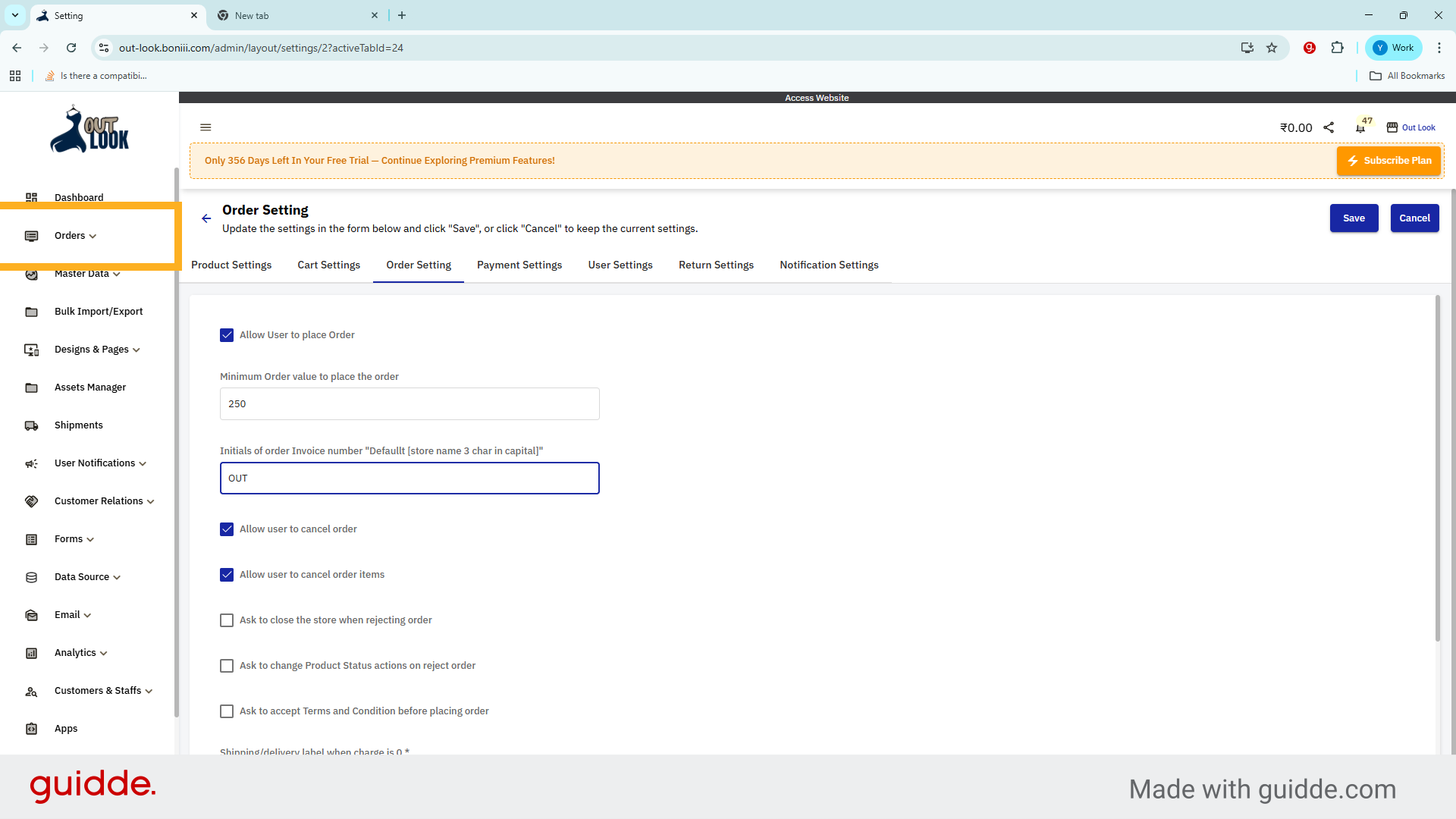This screenshot has width=1456, height=819.
Task: Switch to the Payment Settings tab
Action: [519, 265]
